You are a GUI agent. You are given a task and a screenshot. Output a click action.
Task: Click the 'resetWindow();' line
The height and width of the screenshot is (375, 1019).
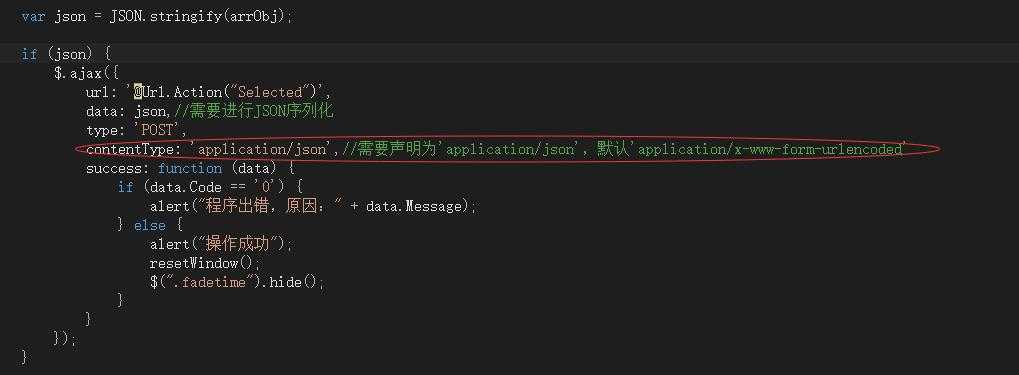click(205, 263)
